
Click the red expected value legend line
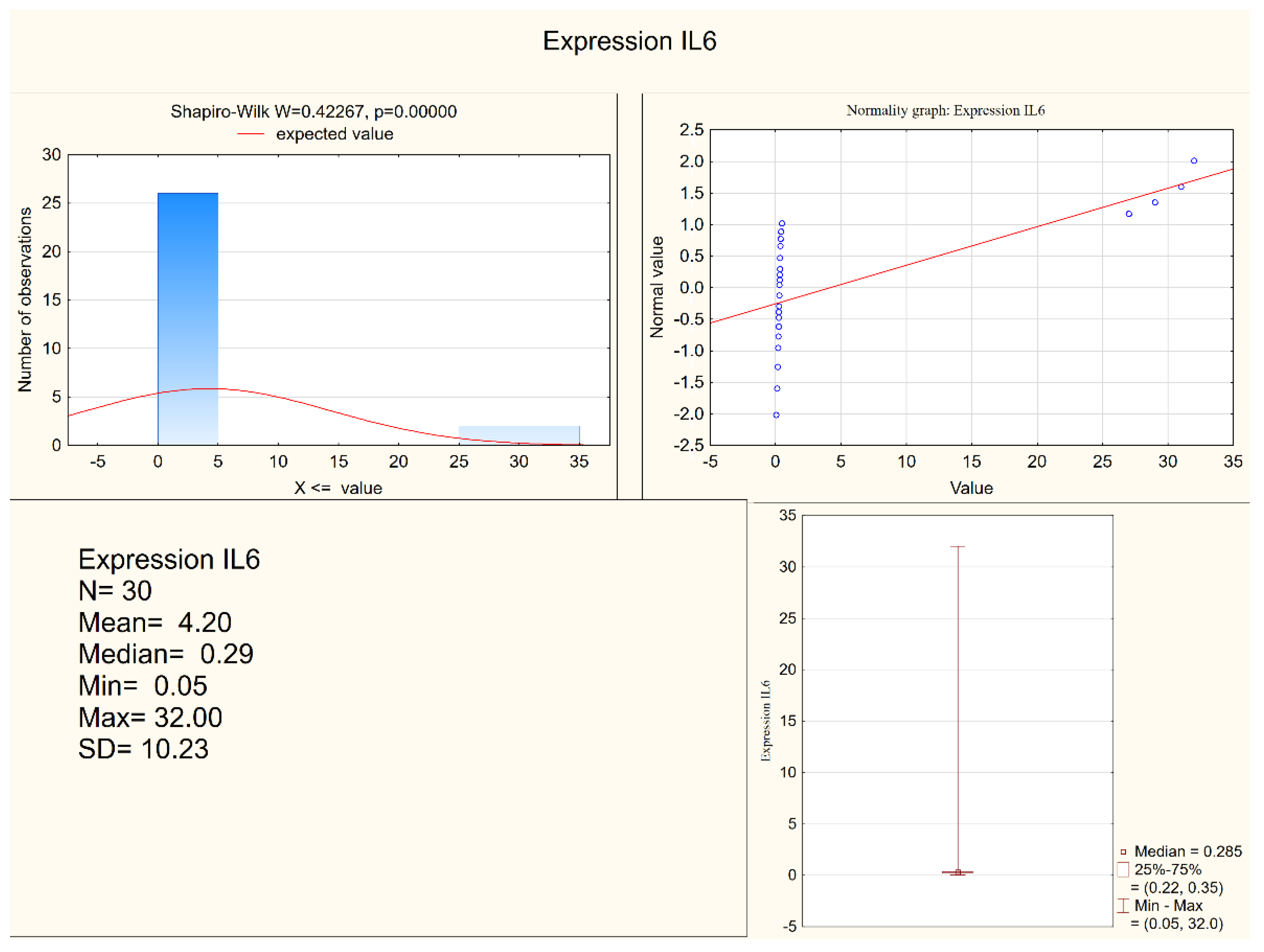coord(250,134)
